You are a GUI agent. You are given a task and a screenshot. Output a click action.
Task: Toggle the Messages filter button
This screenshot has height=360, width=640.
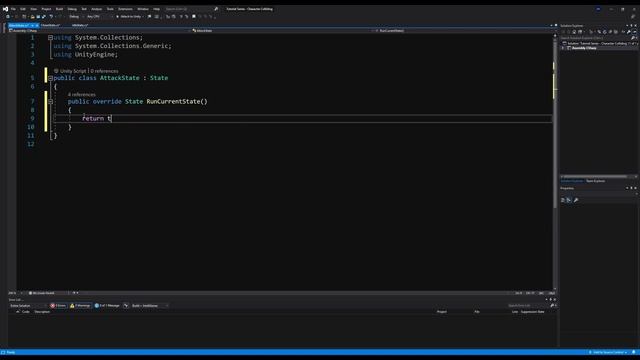(107, 306)
